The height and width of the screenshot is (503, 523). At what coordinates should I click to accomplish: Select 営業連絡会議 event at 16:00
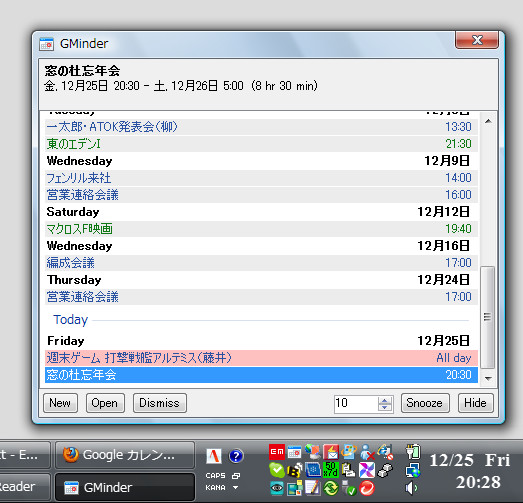click(x=261, y=195)
